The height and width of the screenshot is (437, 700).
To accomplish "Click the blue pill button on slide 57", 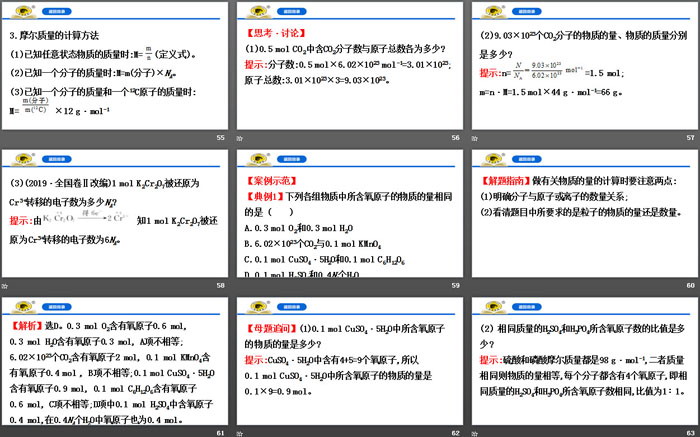I will 527,11.
